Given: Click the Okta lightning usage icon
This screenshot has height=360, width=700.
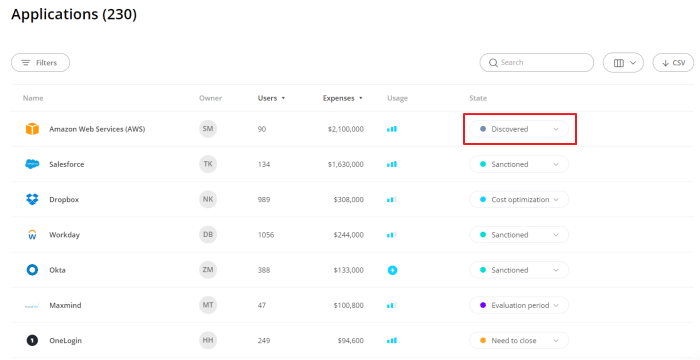Looking at the screenshot, I should (392, 270).
